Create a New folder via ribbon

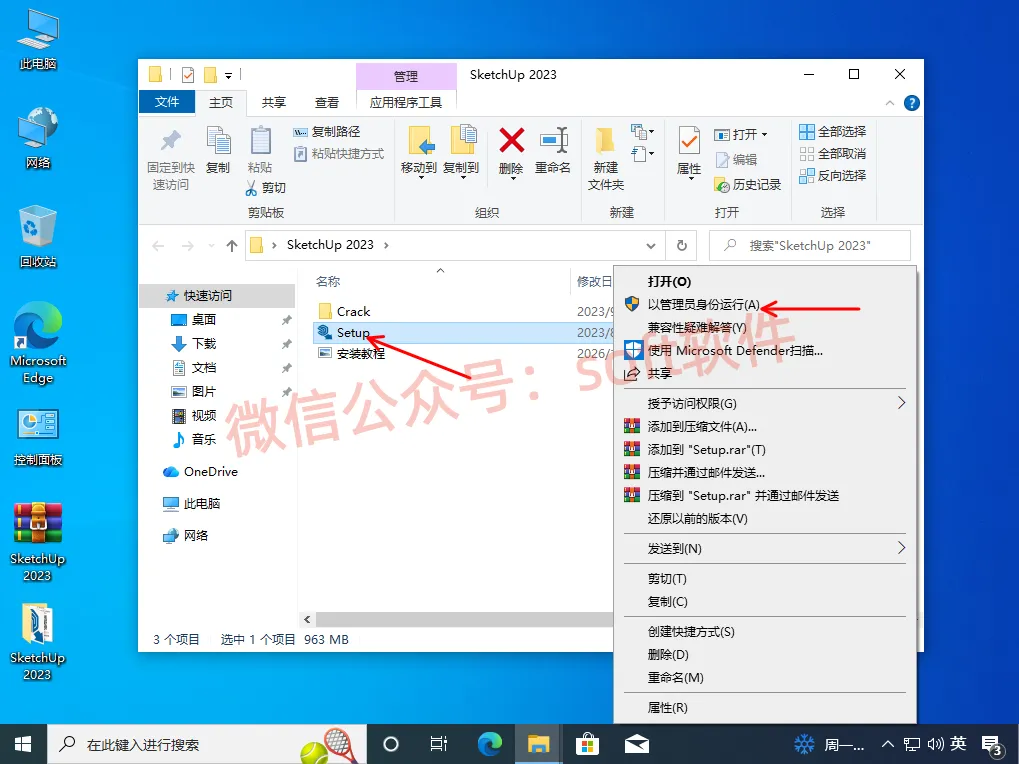click(606, 157)
